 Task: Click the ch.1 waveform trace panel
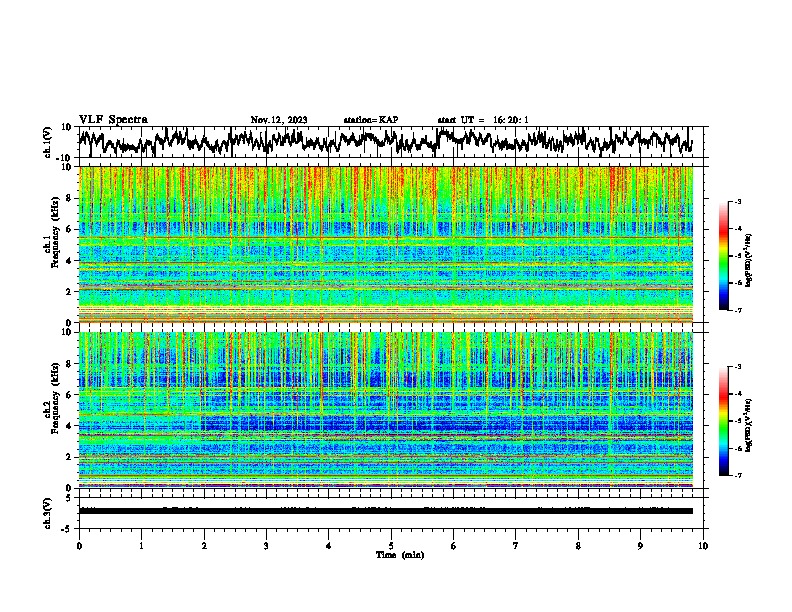(x=391, y=142)
